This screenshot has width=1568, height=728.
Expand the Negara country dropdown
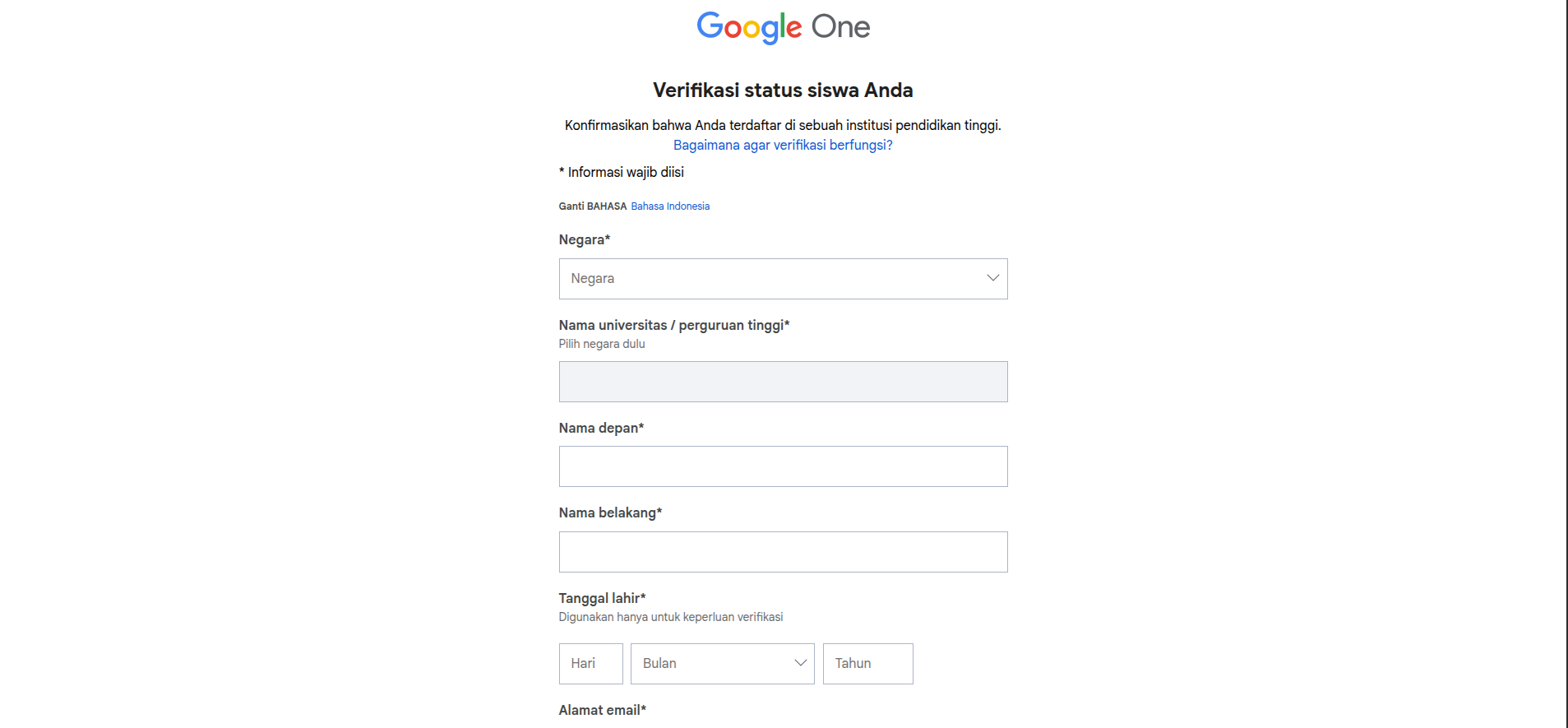click(783, 279)
